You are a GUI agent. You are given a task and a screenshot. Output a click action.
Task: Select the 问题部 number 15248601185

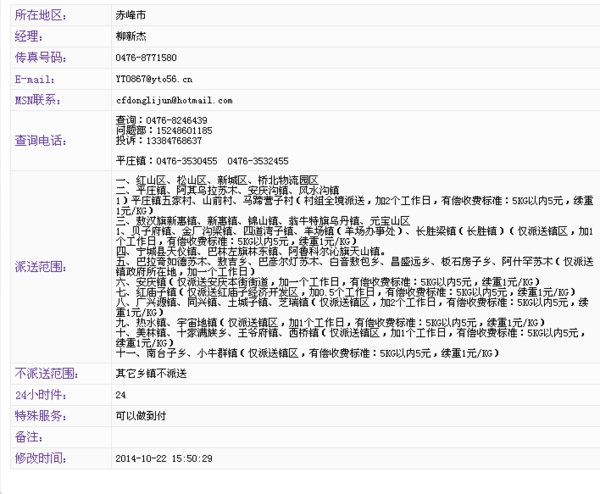(x=164, y=130)
